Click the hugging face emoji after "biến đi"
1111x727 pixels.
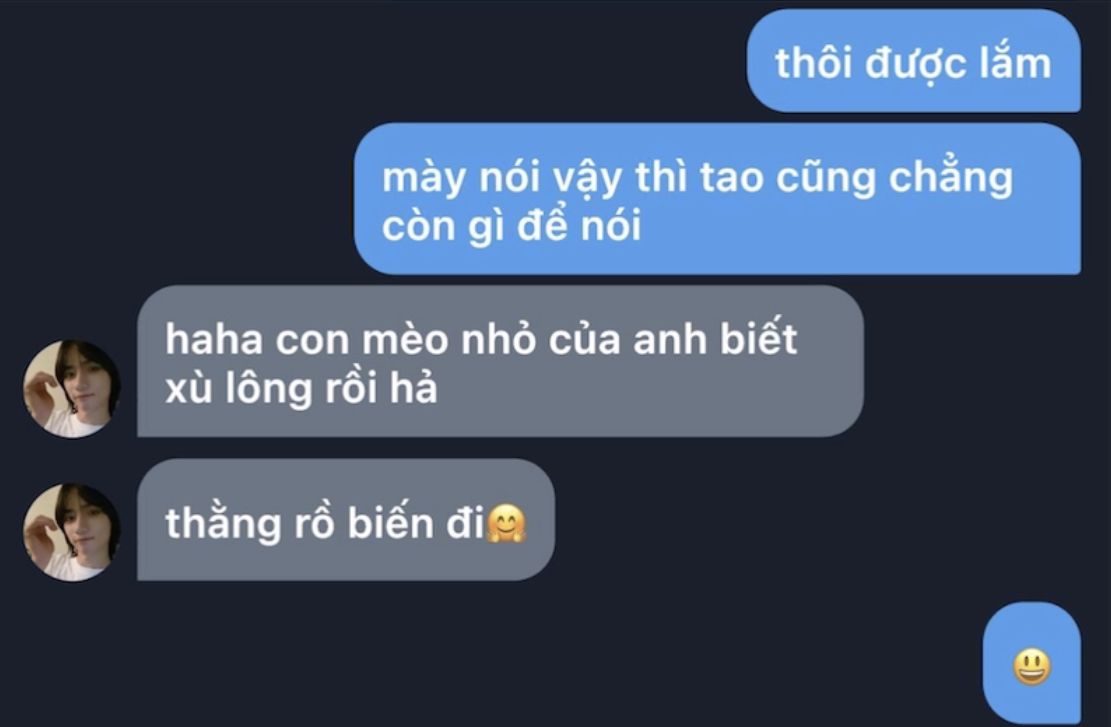tap(507, 524)
